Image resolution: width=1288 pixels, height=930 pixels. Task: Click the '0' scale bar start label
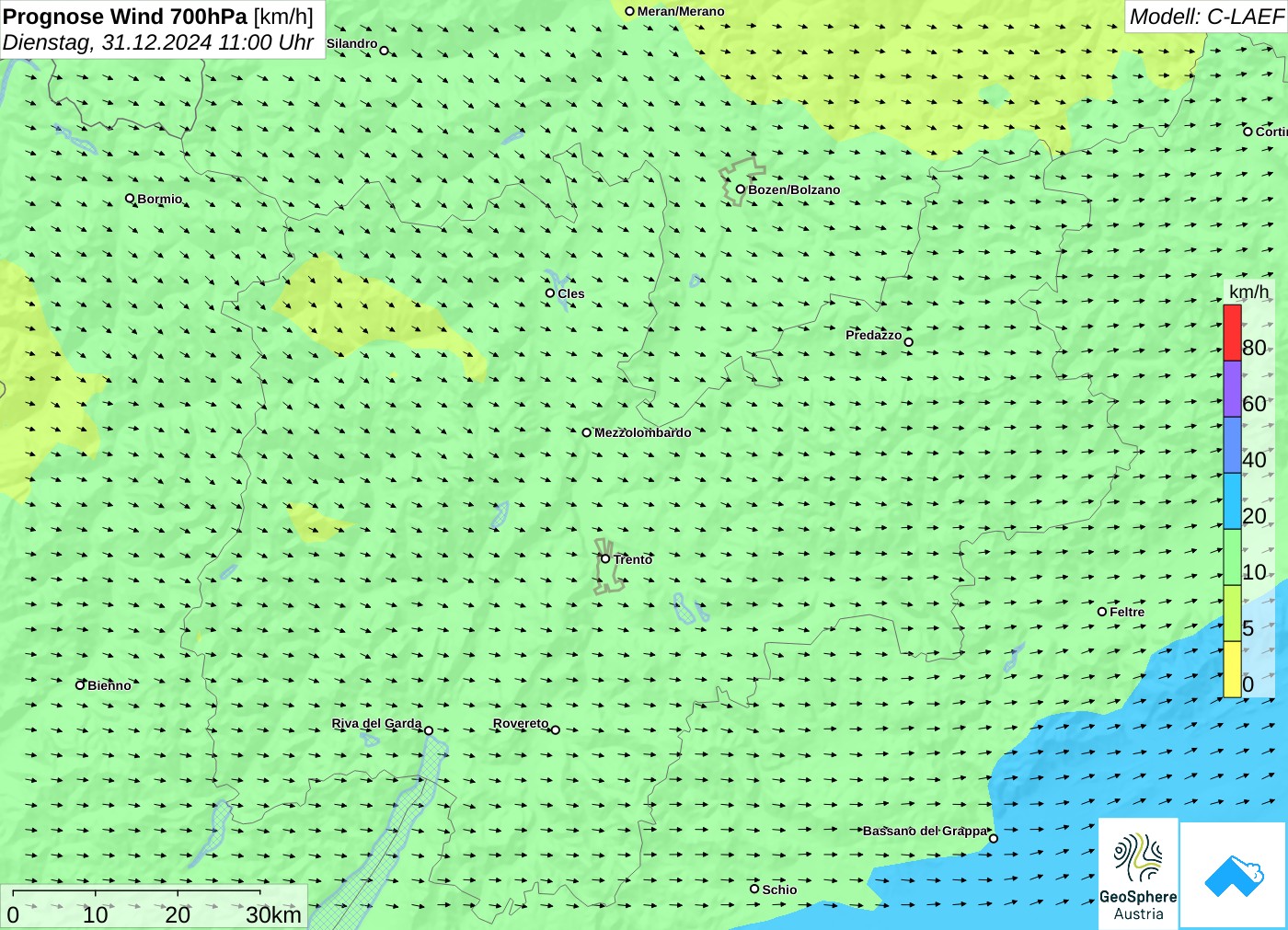point(13,915)
